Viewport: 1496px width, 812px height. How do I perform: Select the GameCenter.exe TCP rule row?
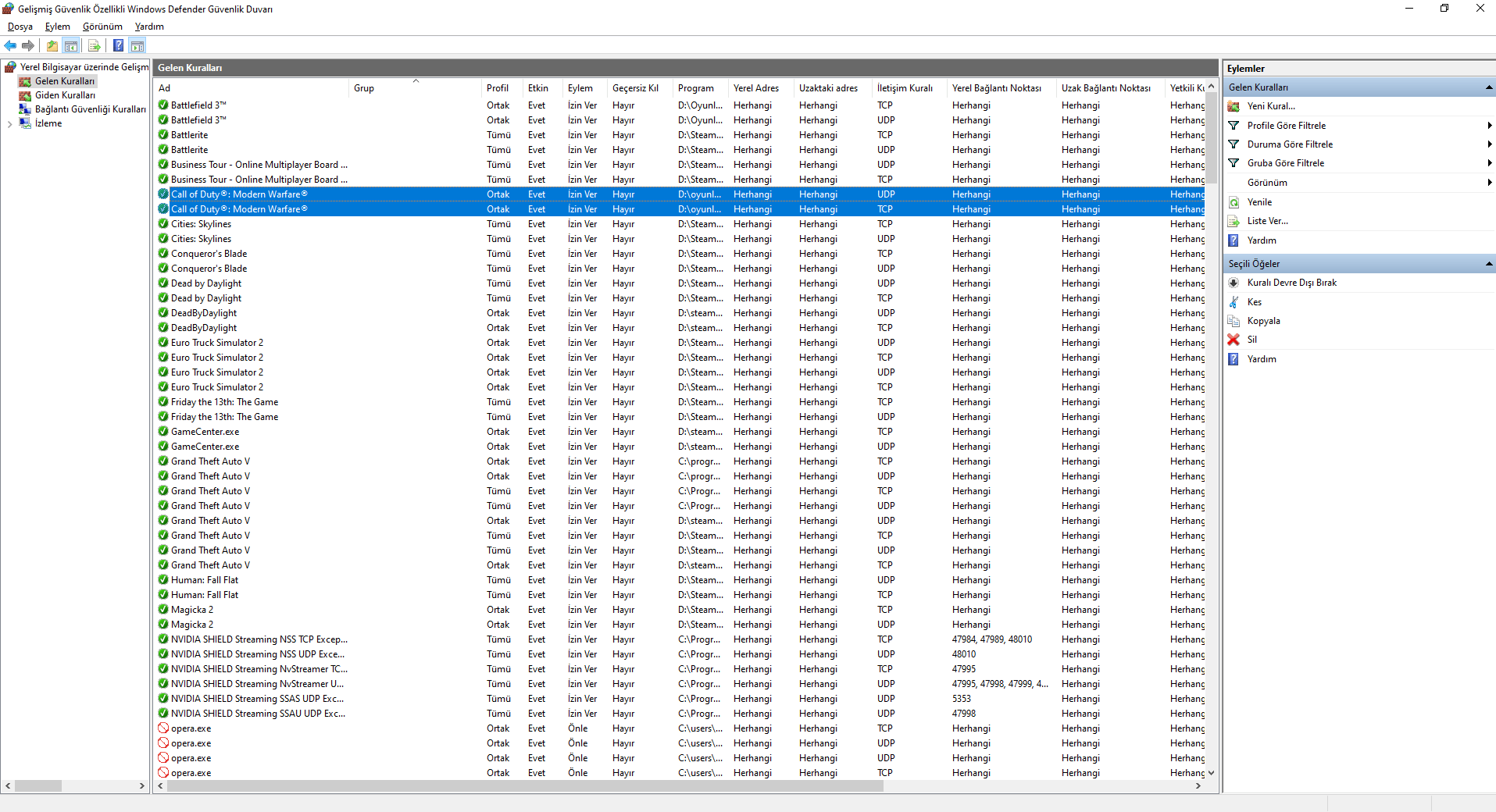pyautogui.click(x=680, y=432)
